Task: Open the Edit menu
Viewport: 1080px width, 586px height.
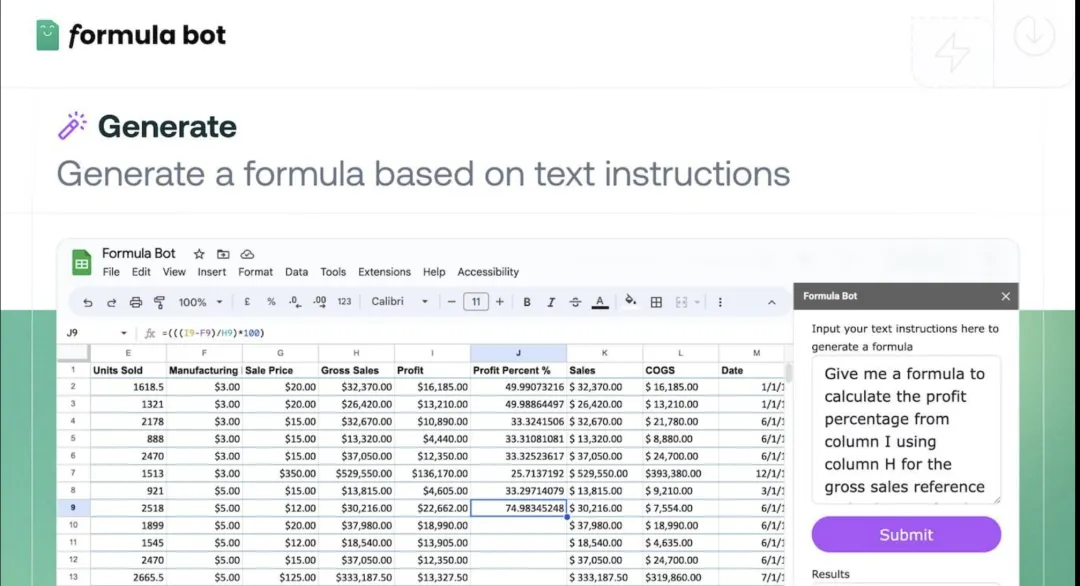Action: [x=141, y=272]
